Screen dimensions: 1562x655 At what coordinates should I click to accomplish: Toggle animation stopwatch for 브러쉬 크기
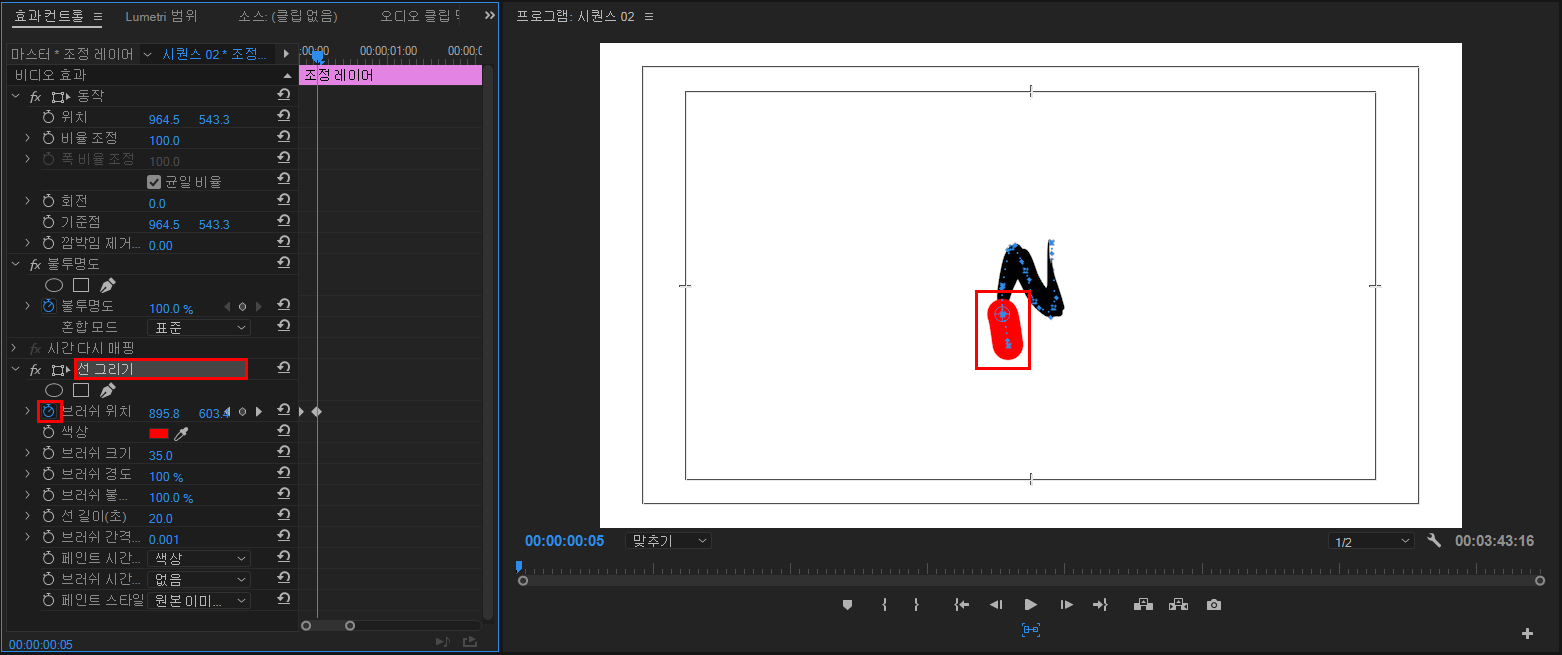click(48, 453)
